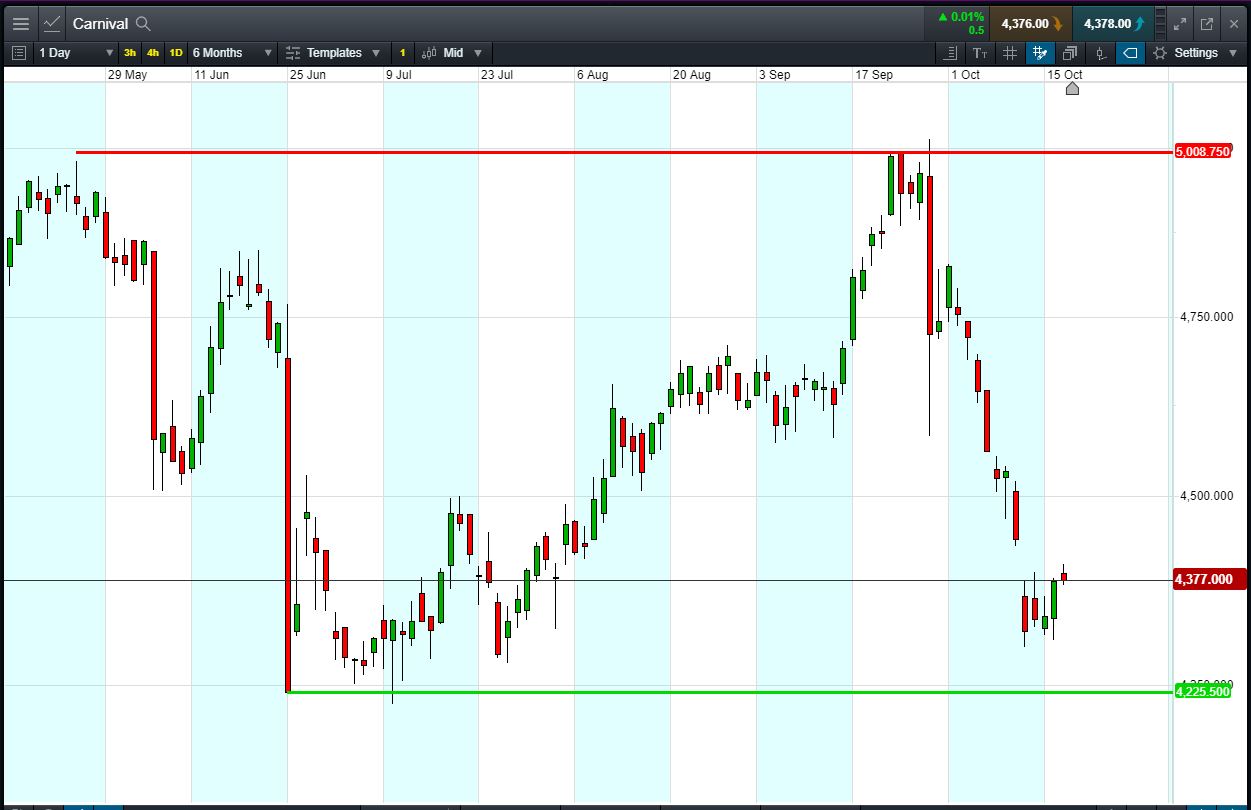The image size is (1251, 810).
Task: Open the Mid price type dropdown
Action: pyautogui.click(x=452, y=53)
